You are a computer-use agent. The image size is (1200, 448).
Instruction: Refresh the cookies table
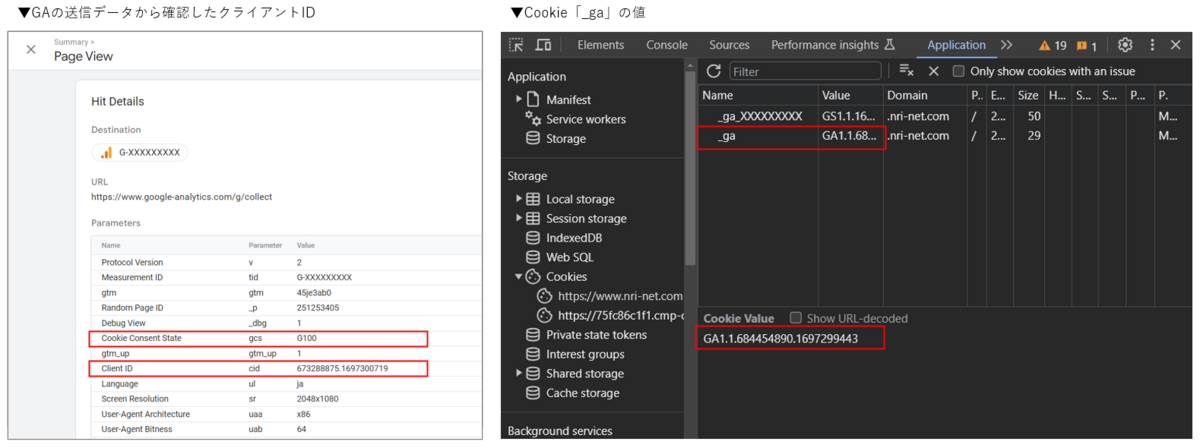pyautogui.click(x=713, y=71)
